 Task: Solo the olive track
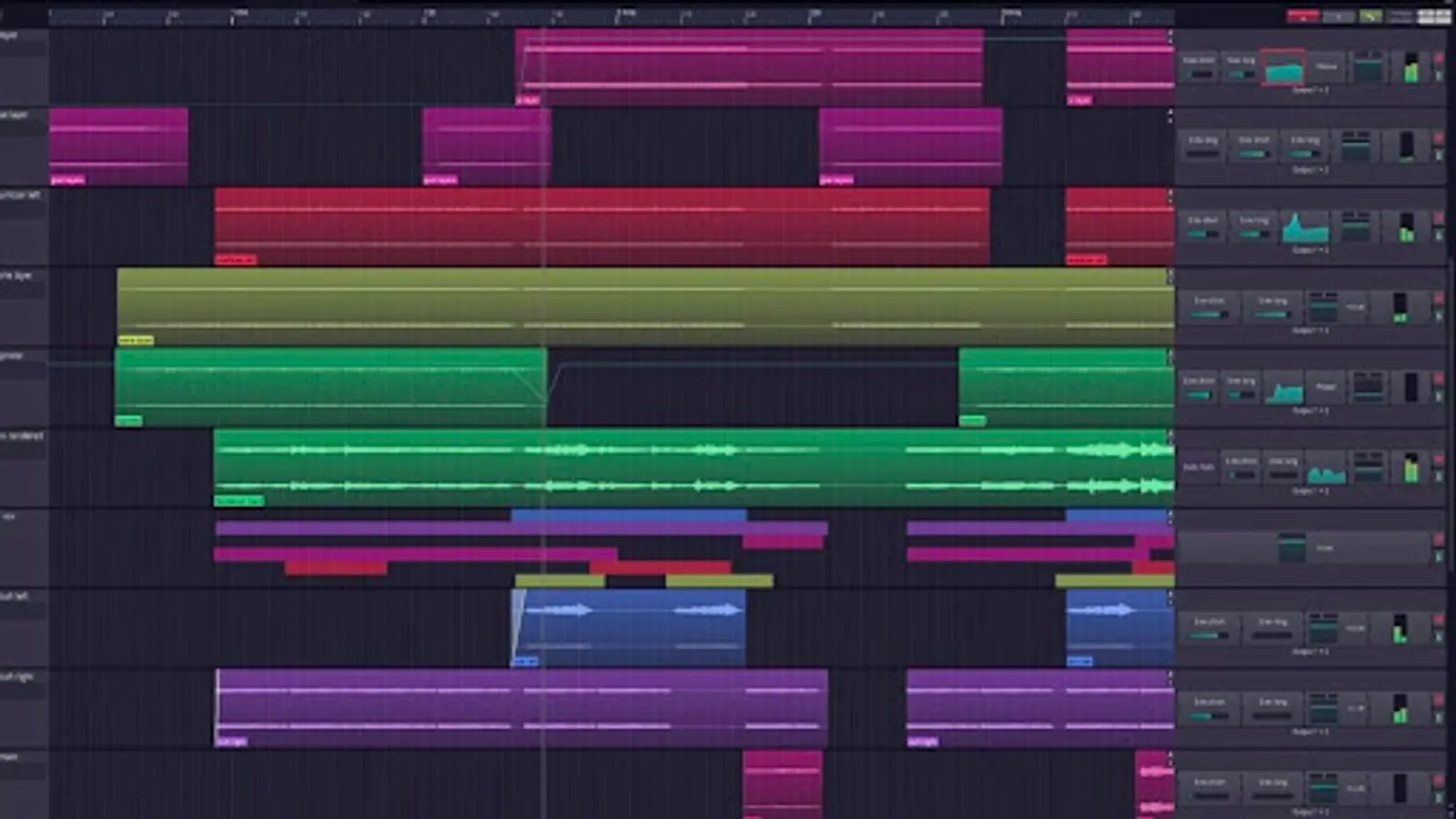1439,316
